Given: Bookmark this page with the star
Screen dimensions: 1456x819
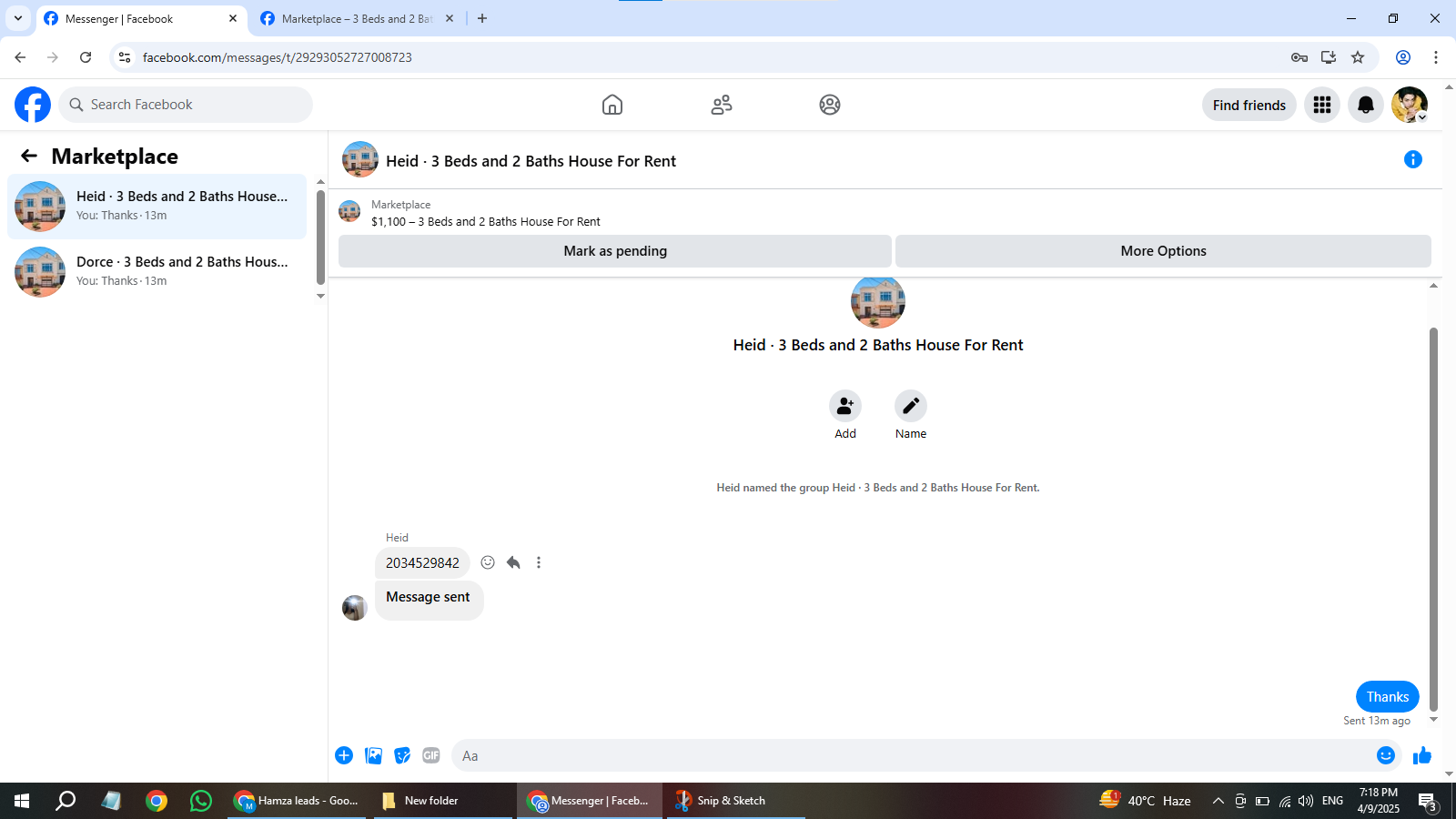Looking at the screenshot, I should [1358, 57].
